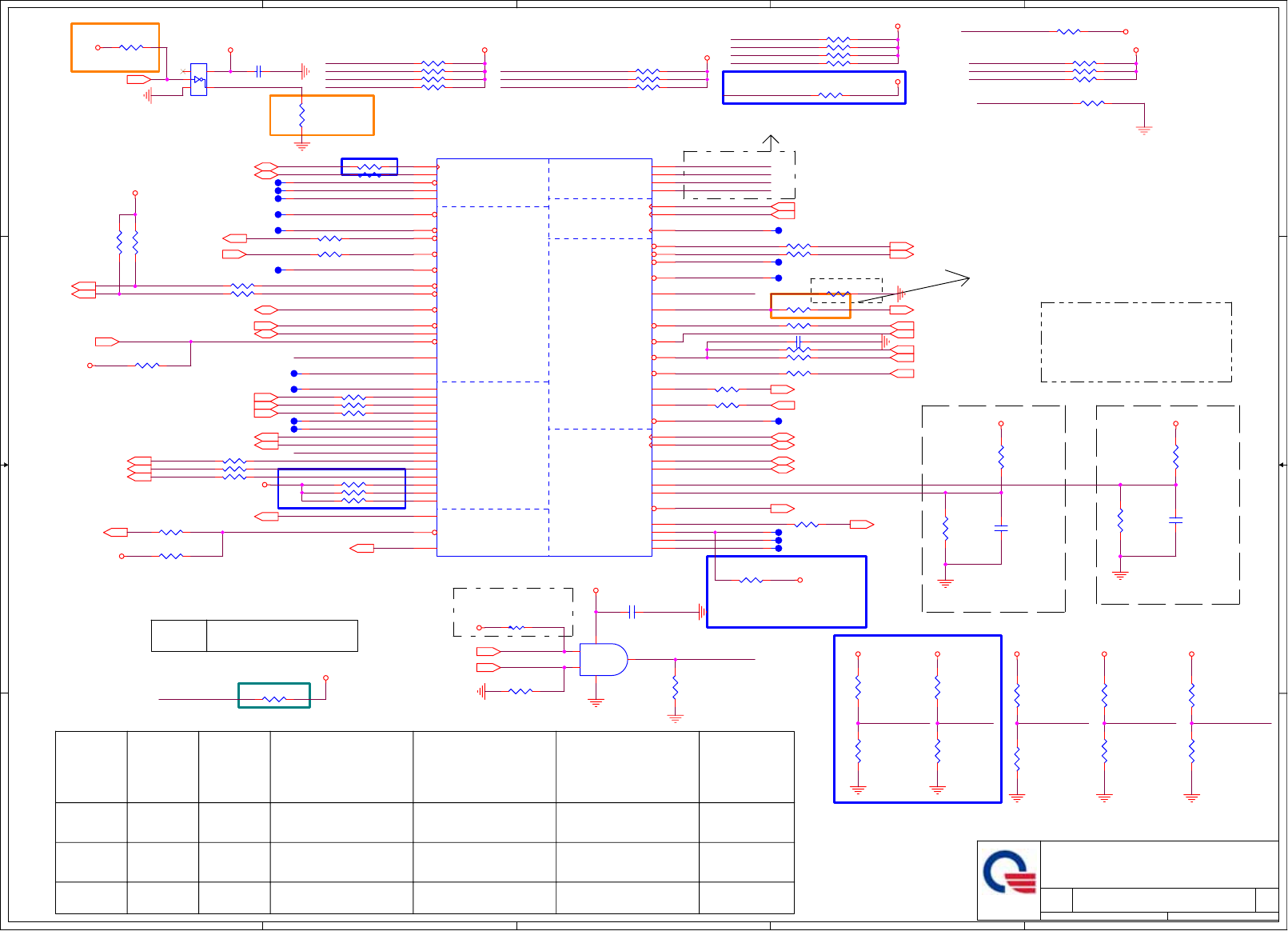Select ground symbol below the AND gate
This screenshot has width=1288, height=931.
tap(596, 702)
